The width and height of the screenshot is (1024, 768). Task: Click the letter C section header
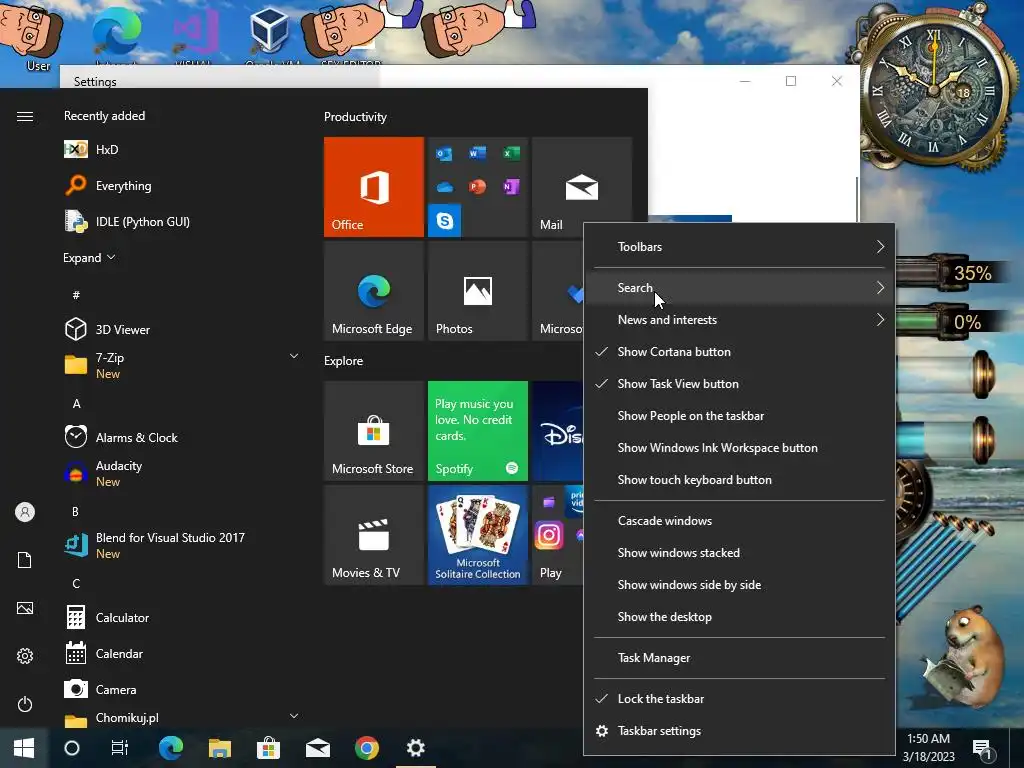[x=76, y=584]
